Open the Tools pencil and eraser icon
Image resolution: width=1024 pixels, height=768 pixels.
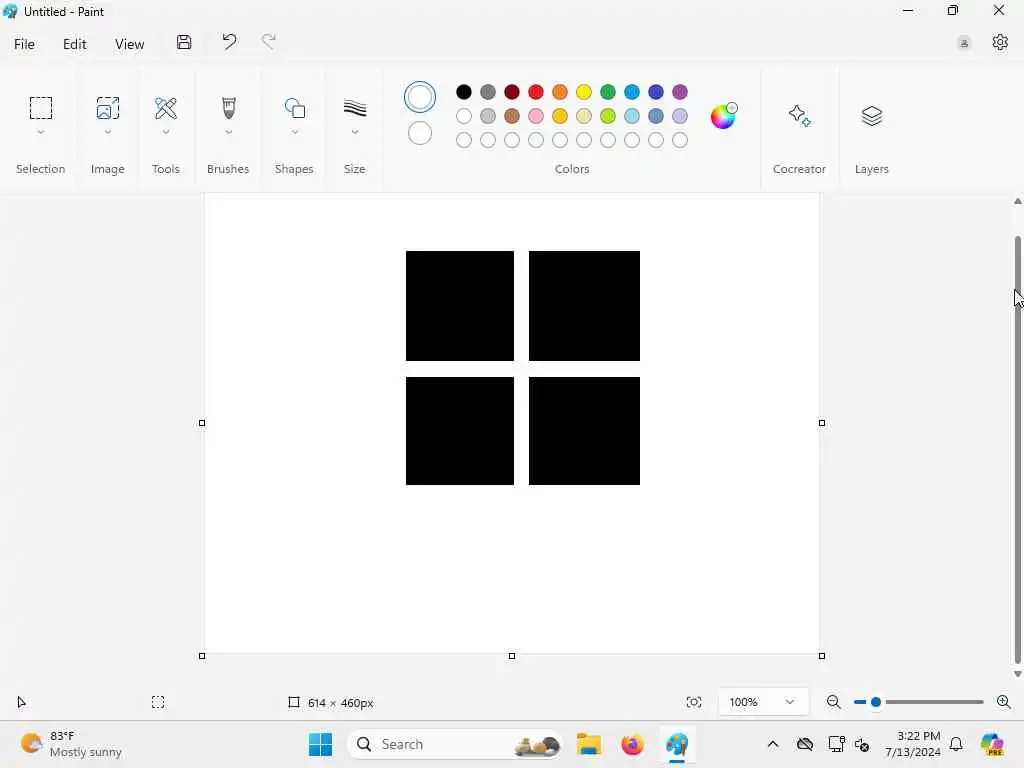166,108
